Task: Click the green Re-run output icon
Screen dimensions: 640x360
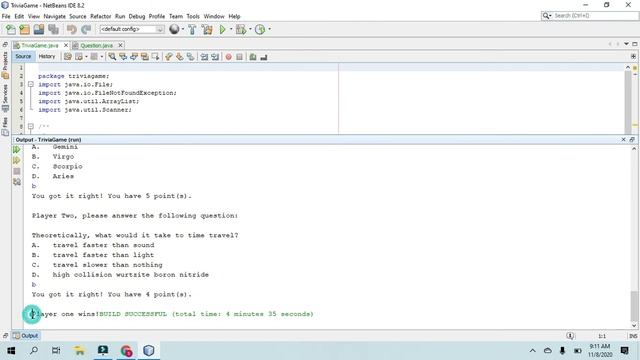Action: pyautogui.click(x=17, y=150)
